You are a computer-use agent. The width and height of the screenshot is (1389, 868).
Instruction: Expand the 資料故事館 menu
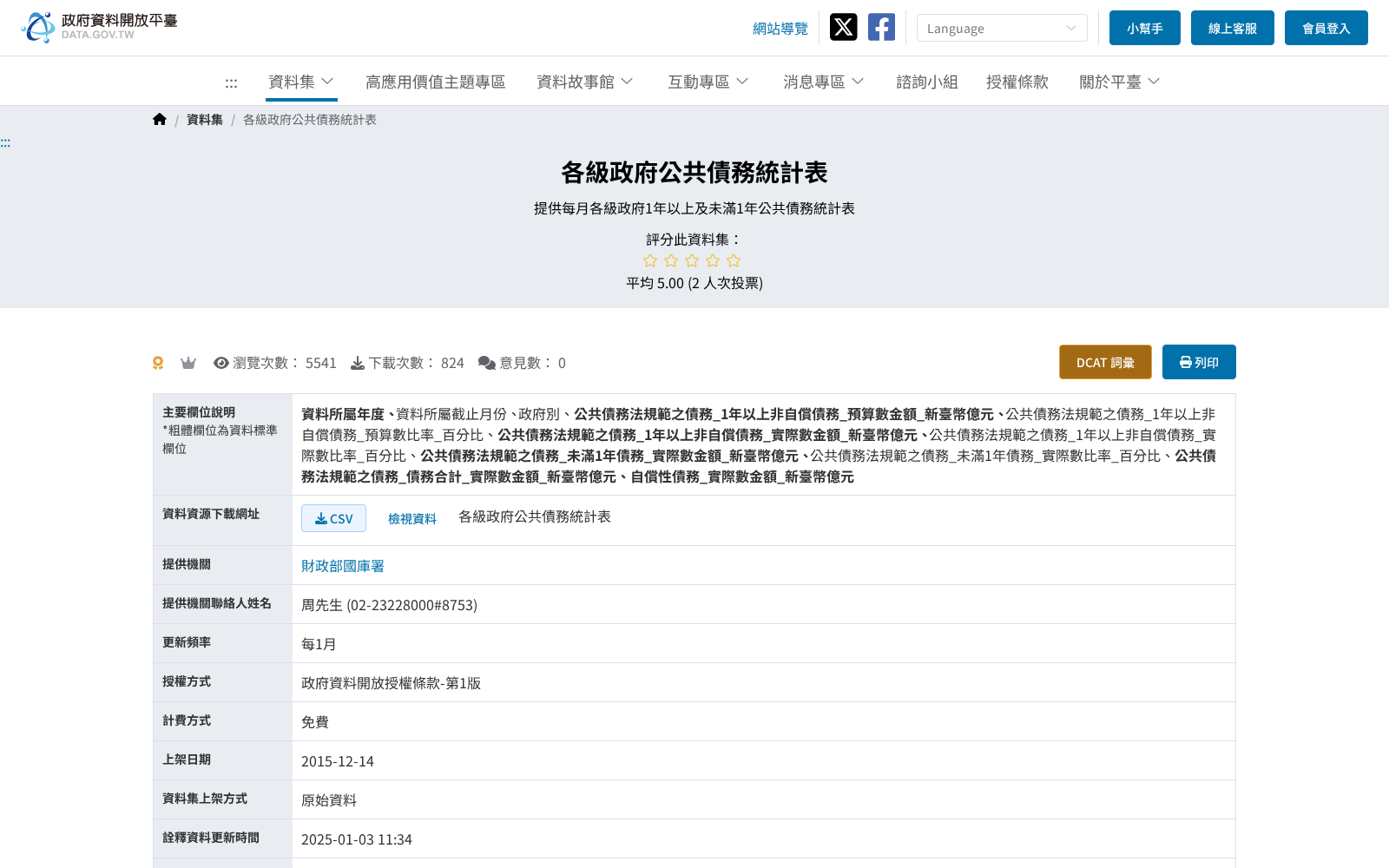click(x=585, y=82)
